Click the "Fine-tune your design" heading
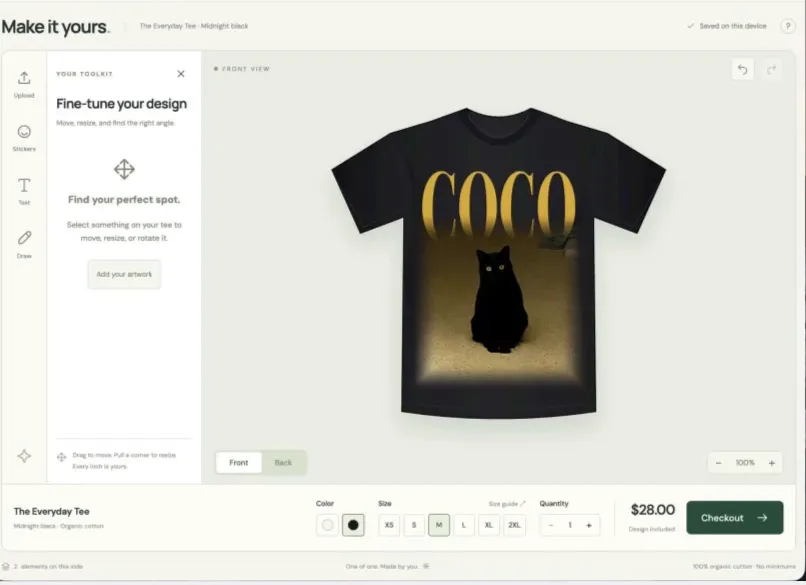Viewport: 806px width, 585px height. click(x=121, y=104)
